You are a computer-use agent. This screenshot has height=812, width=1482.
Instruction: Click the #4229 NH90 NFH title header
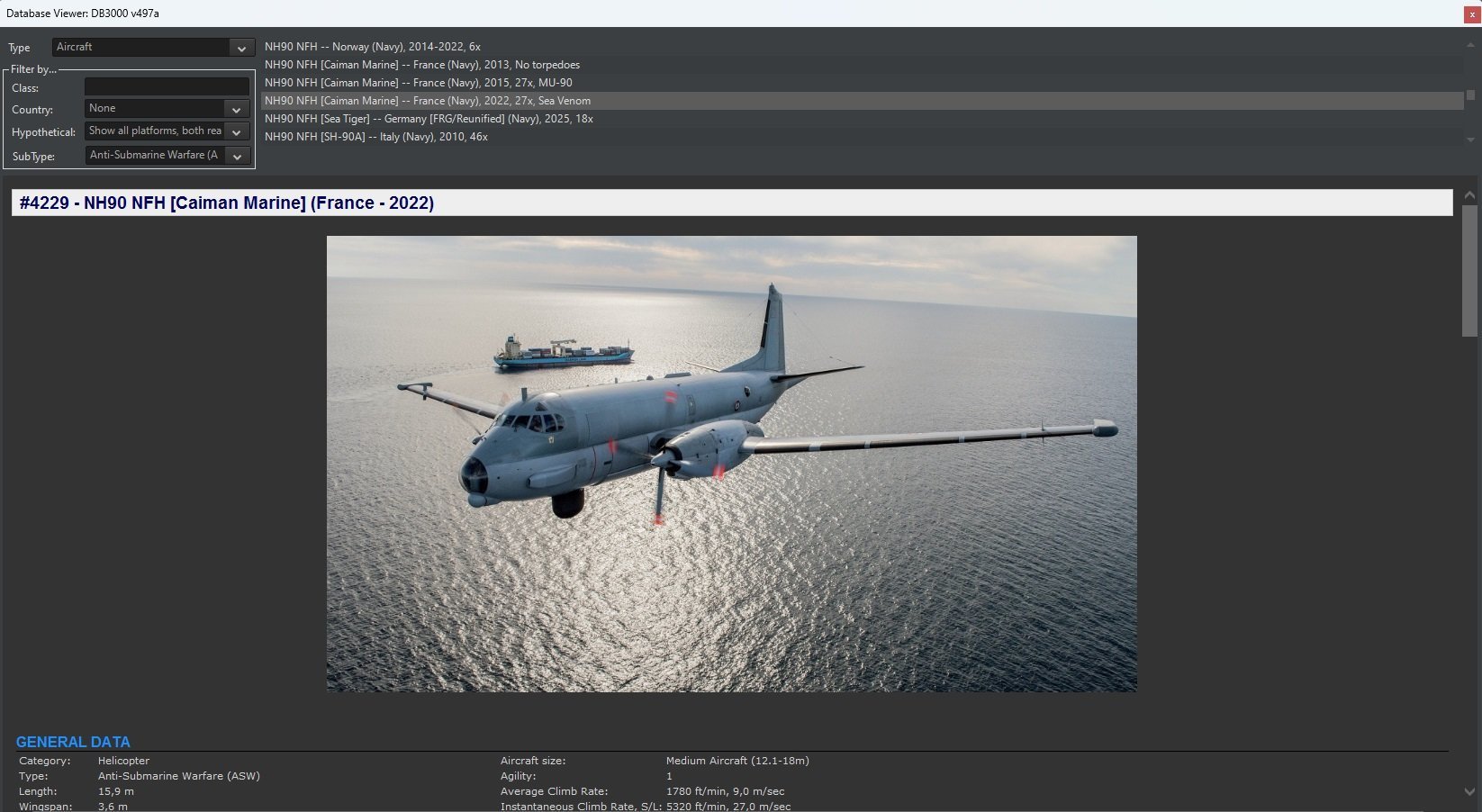(x=227, y=203)
